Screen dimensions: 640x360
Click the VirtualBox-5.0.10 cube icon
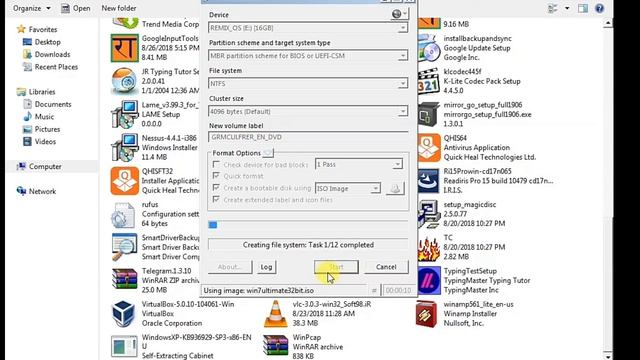pos(124,313)
